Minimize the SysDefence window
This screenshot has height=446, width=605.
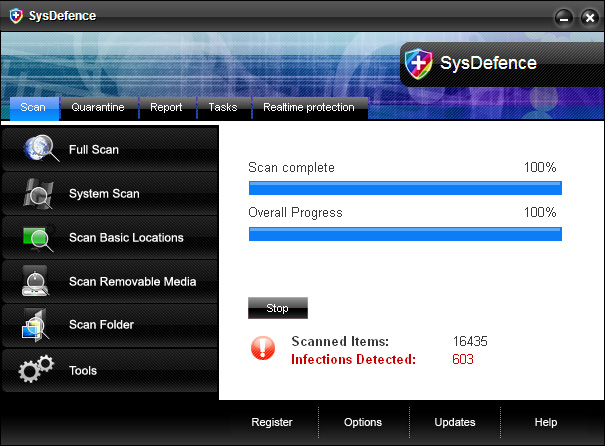[564, 18]
